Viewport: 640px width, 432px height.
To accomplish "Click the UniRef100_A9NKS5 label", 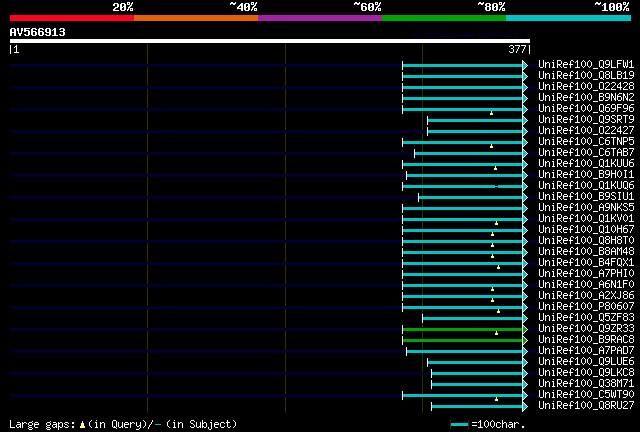I will pyautogui.click(x=586, y=207).
